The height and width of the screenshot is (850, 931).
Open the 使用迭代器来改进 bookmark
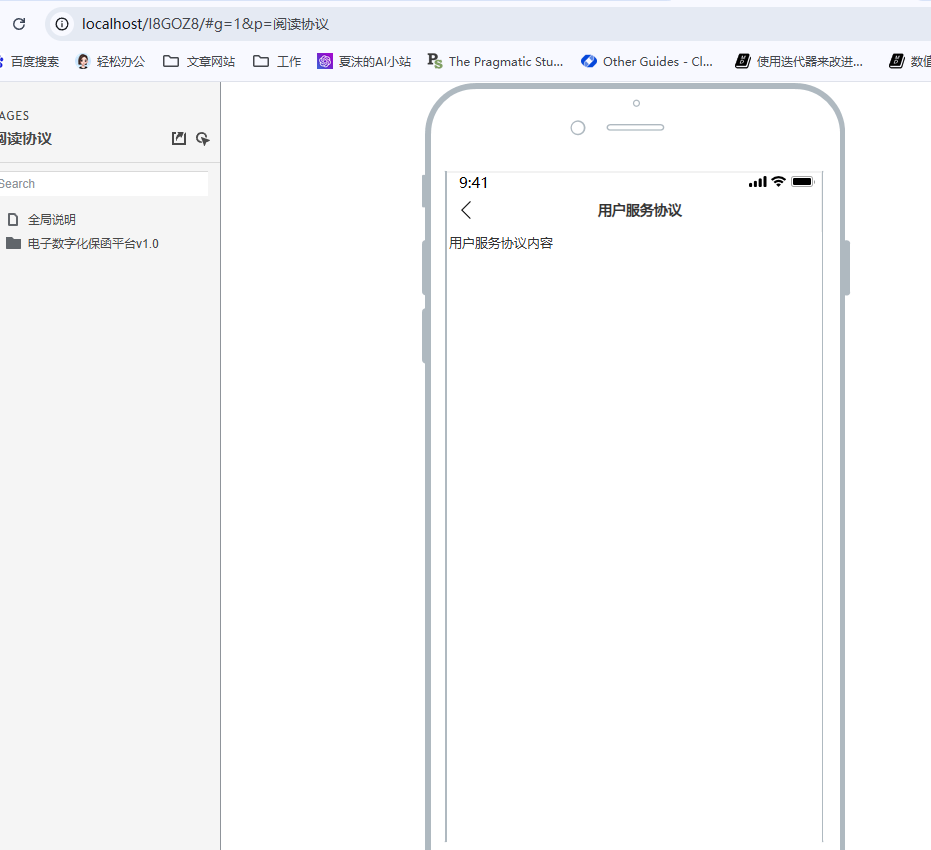click(799, 61)
